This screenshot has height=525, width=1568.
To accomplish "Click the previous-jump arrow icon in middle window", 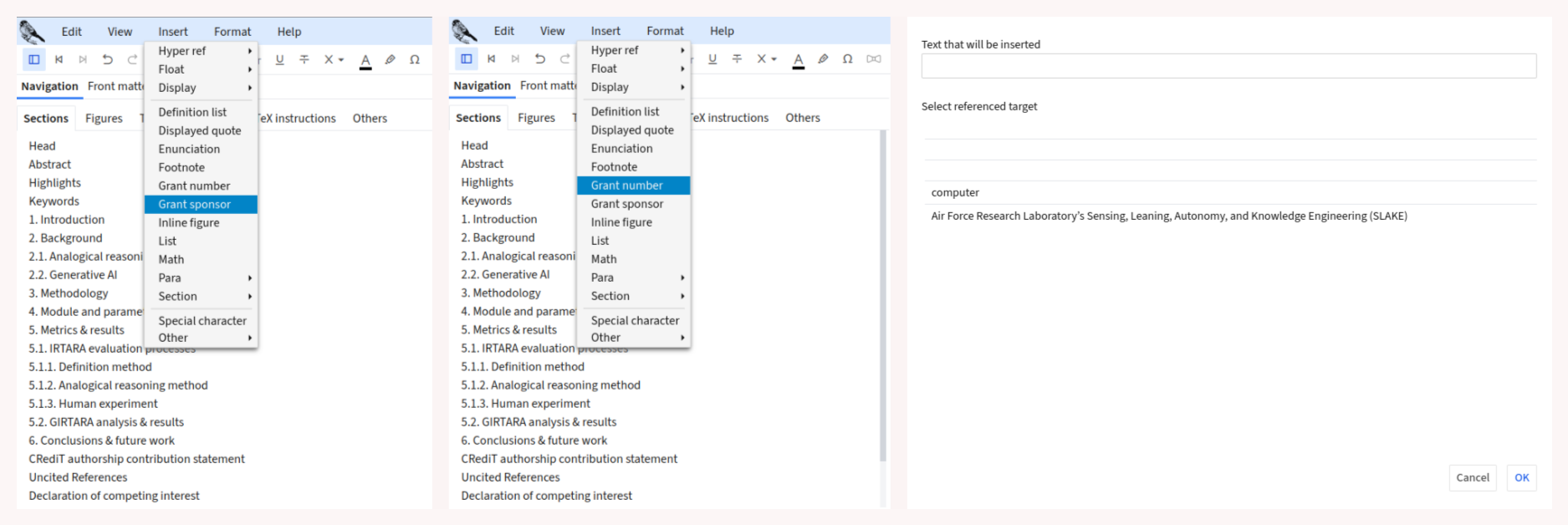I will pos(491,59).
